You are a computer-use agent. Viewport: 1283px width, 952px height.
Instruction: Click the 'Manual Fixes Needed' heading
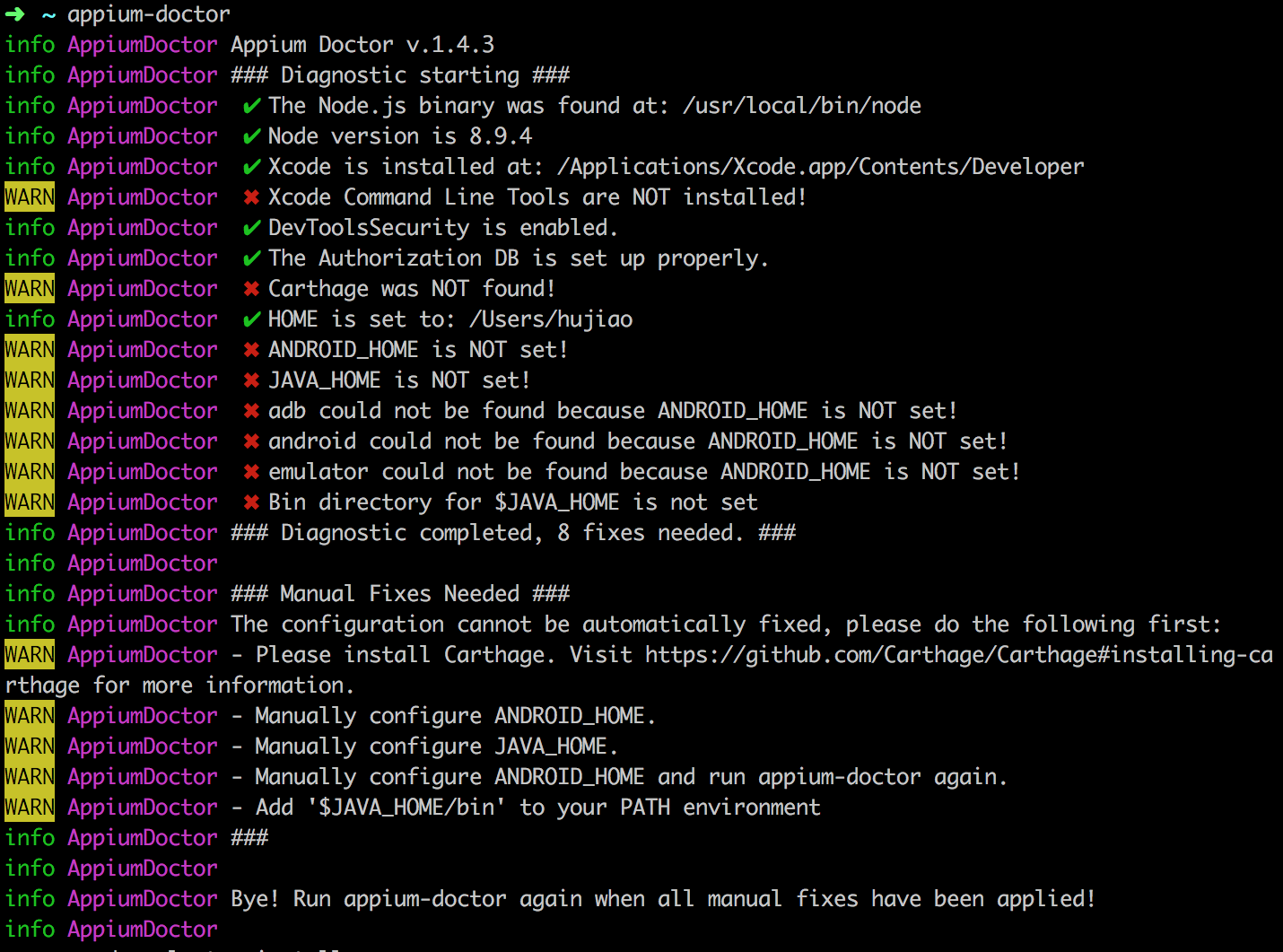400,594
